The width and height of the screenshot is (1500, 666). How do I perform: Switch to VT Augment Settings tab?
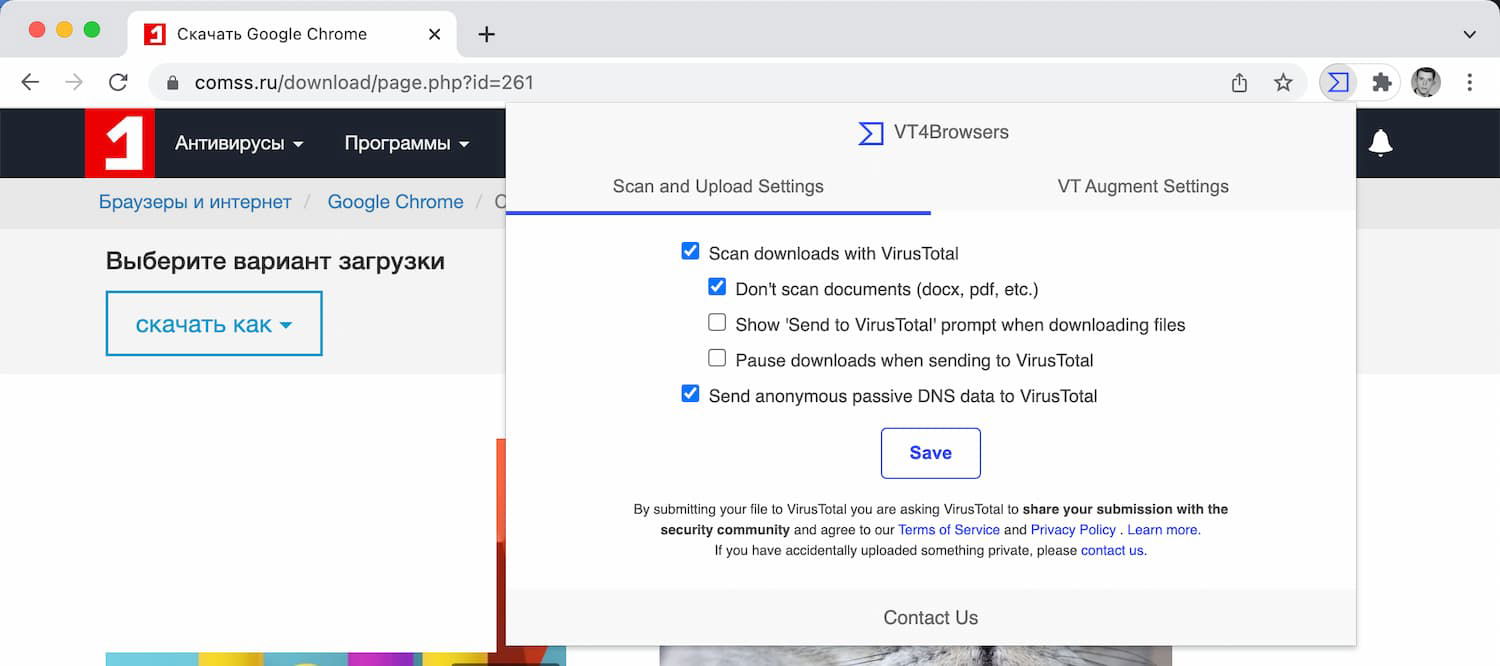[x=1143, y=187]
